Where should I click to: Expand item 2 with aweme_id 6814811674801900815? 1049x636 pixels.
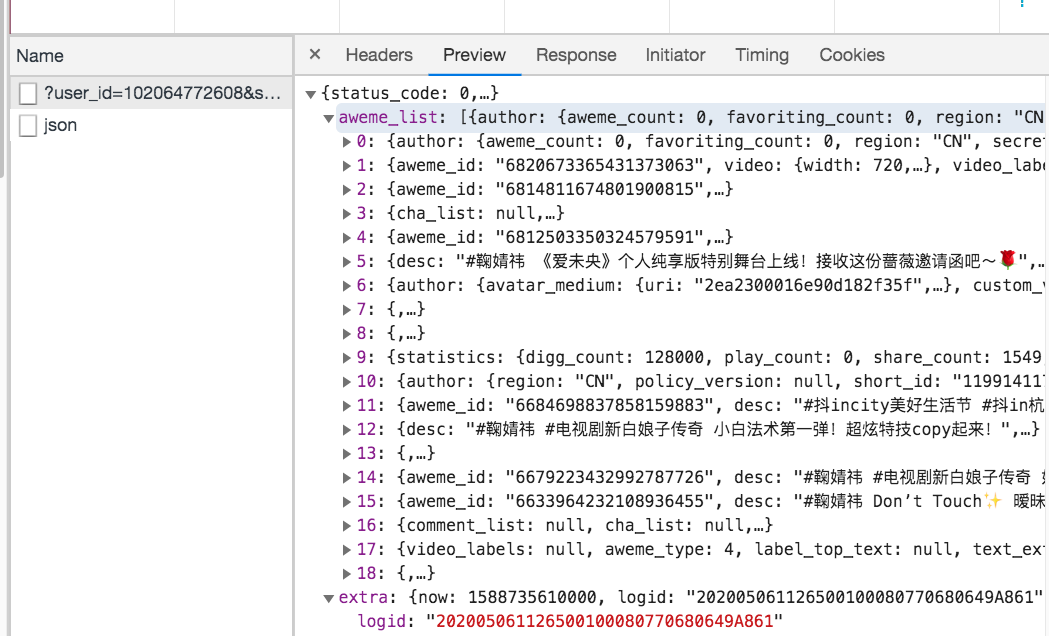click(347, 190)
